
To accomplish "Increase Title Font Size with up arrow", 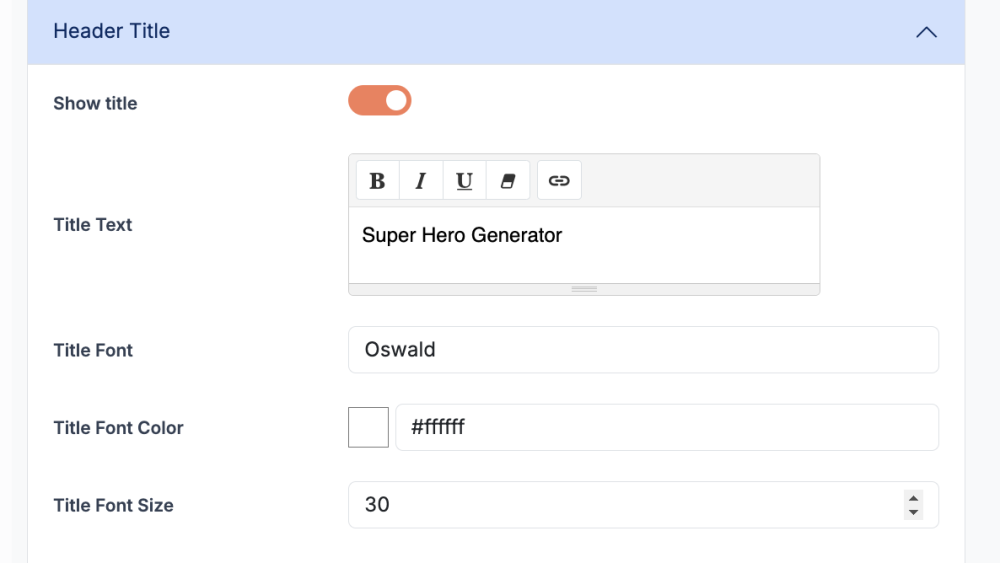I will coord(913,497).
